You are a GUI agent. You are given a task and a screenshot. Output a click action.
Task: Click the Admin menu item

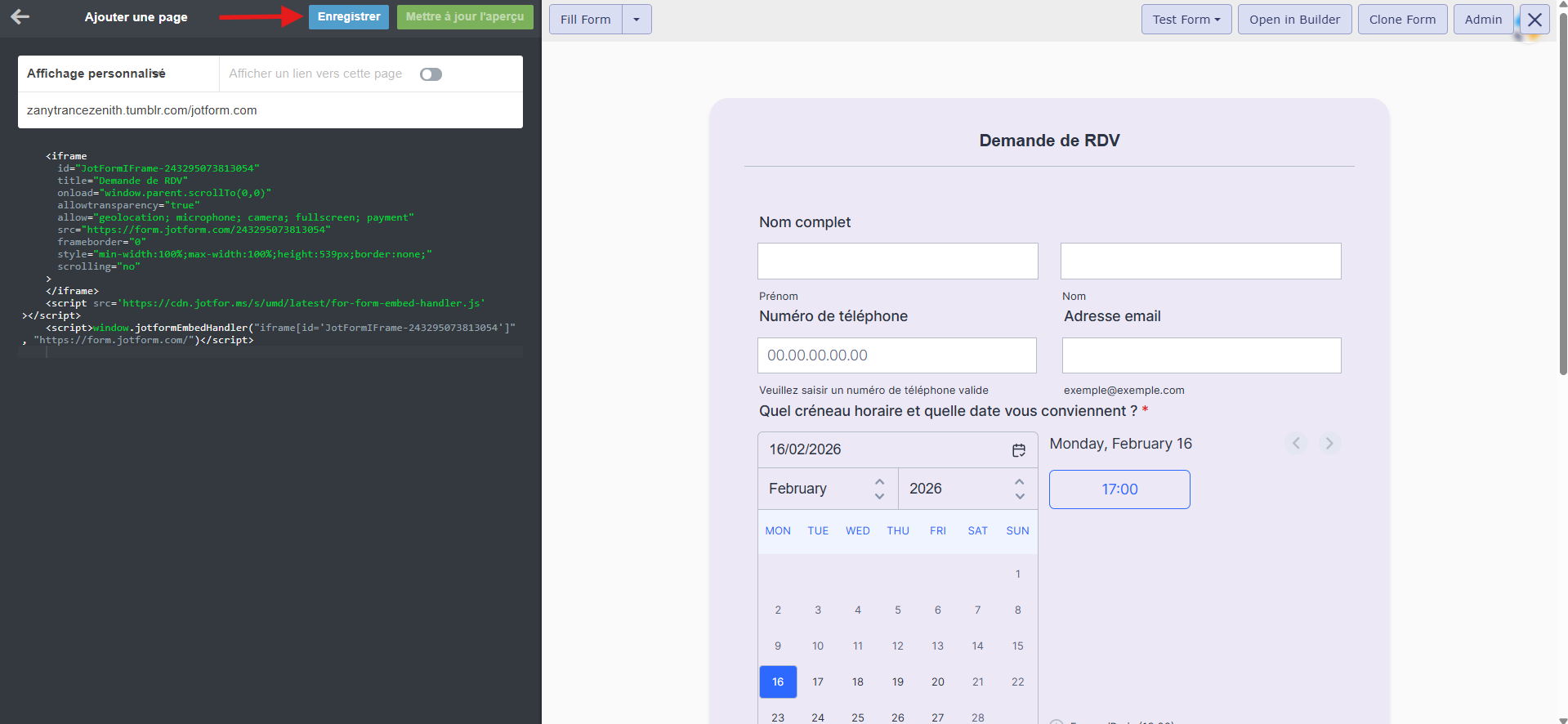click(x=1482, y=20)
